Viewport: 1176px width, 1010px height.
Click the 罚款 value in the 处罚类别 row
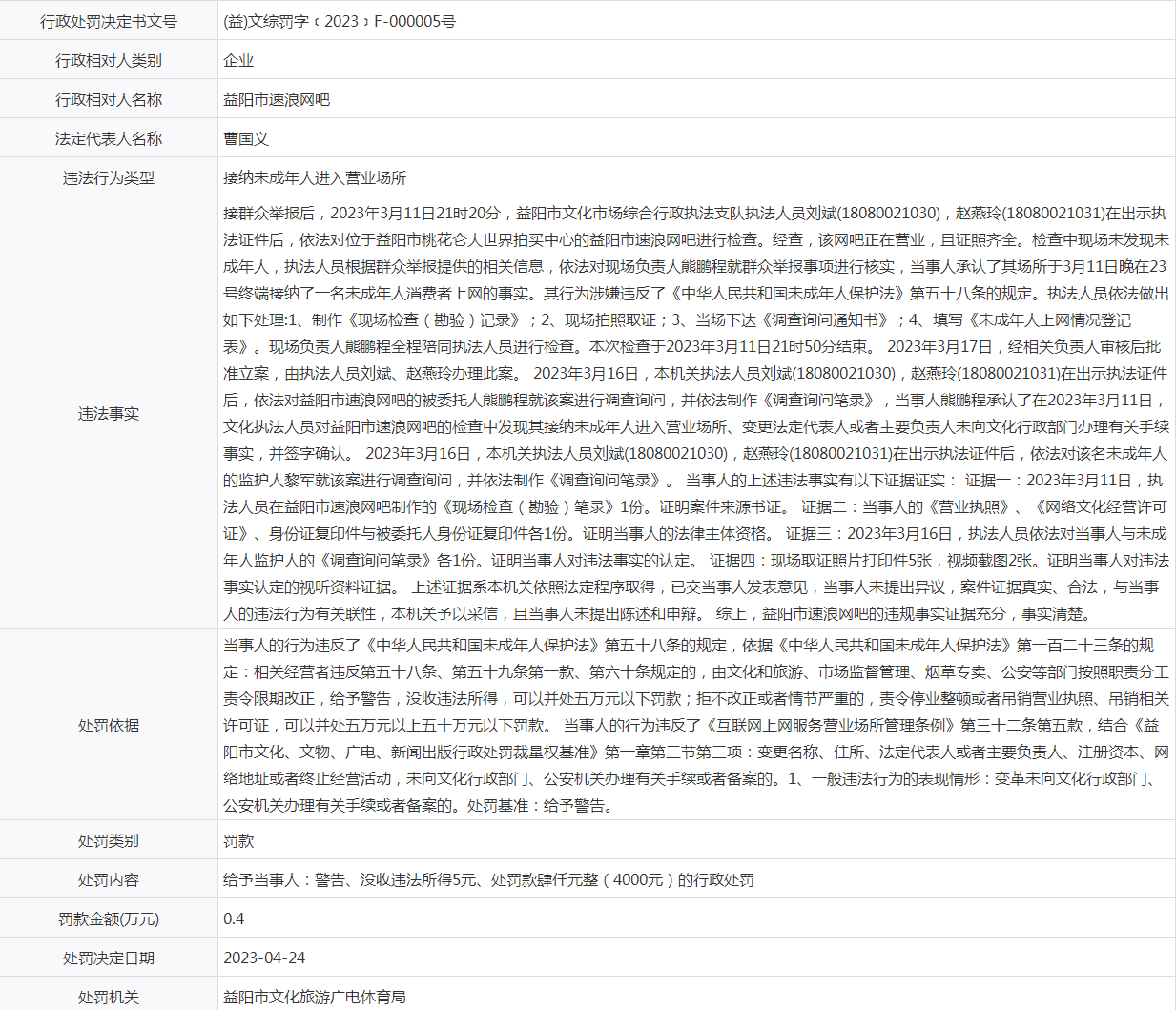point(238,840)
